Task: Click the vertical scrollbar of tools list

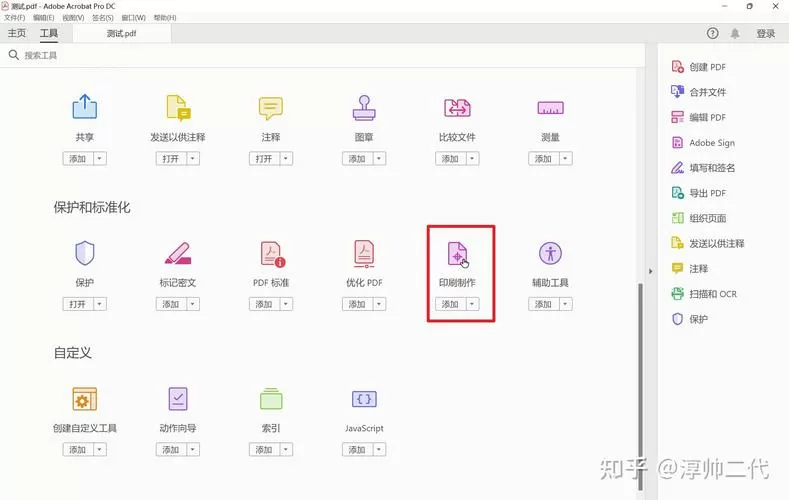Action: (x=641, y=386)
